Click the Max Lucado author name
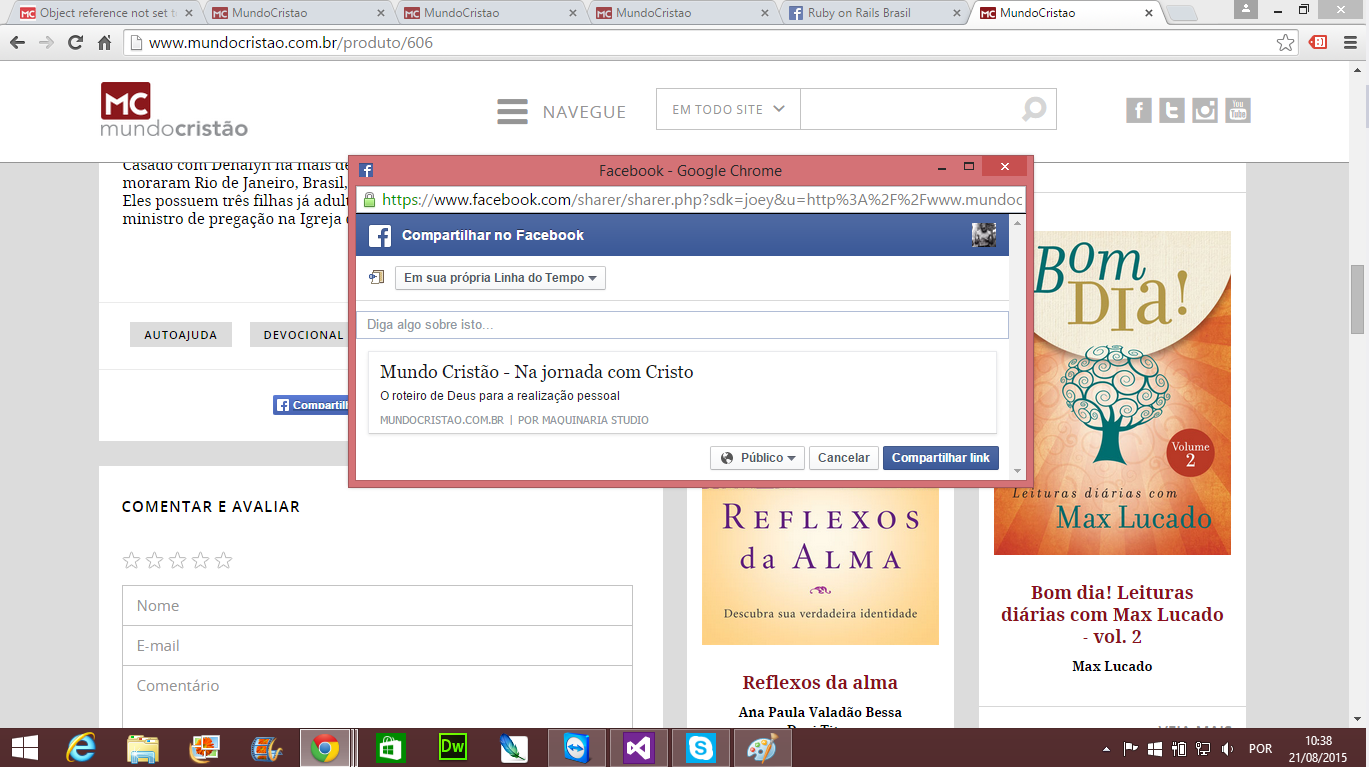1369x767 pixels. pyautogui.click(x=1112, y=666)
